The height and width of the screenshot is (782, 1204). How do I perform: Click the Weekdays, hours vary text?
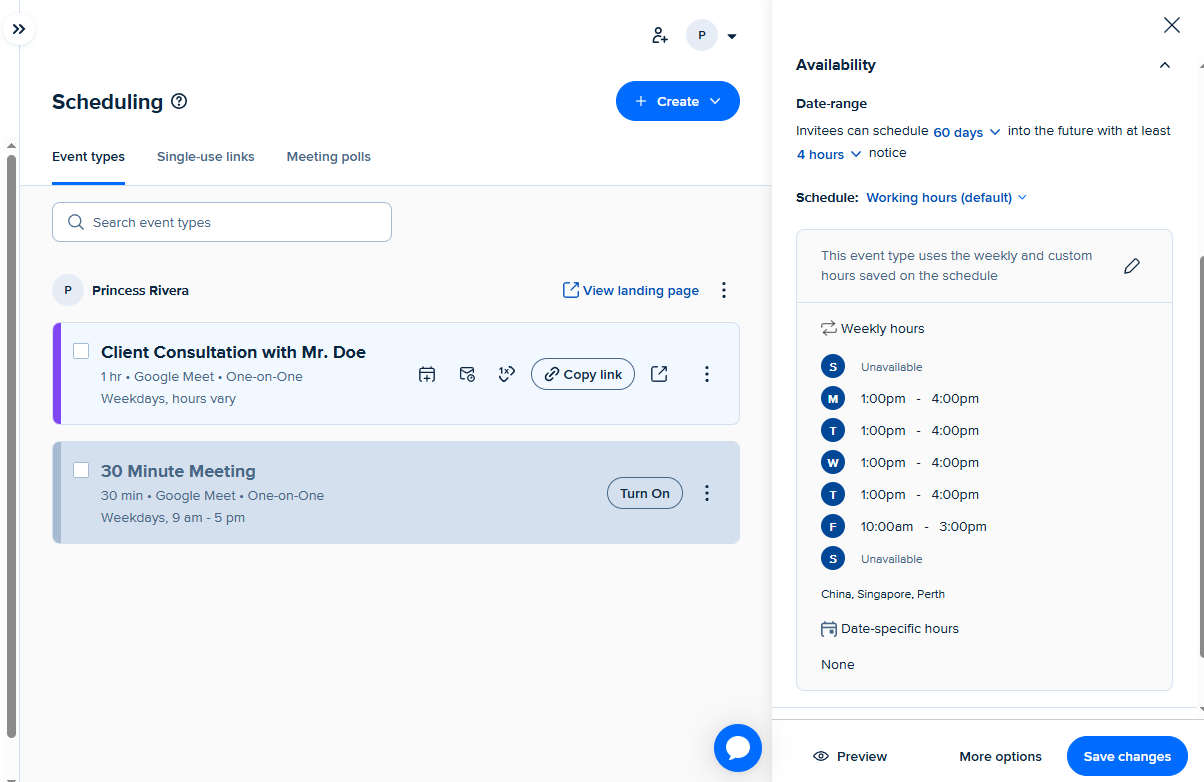[168, 398]
